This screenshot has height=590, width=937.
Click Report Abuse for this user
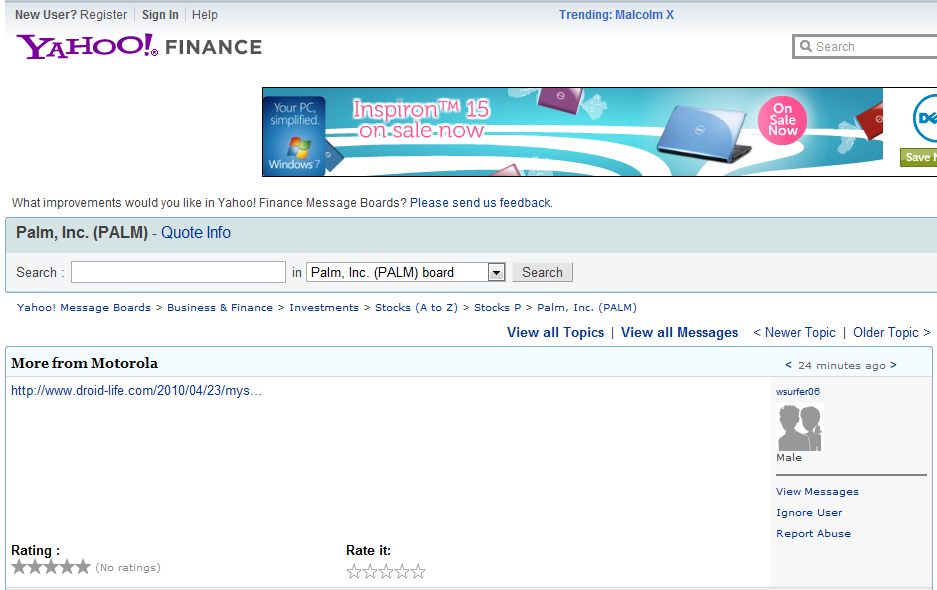(x=813, y=534)
